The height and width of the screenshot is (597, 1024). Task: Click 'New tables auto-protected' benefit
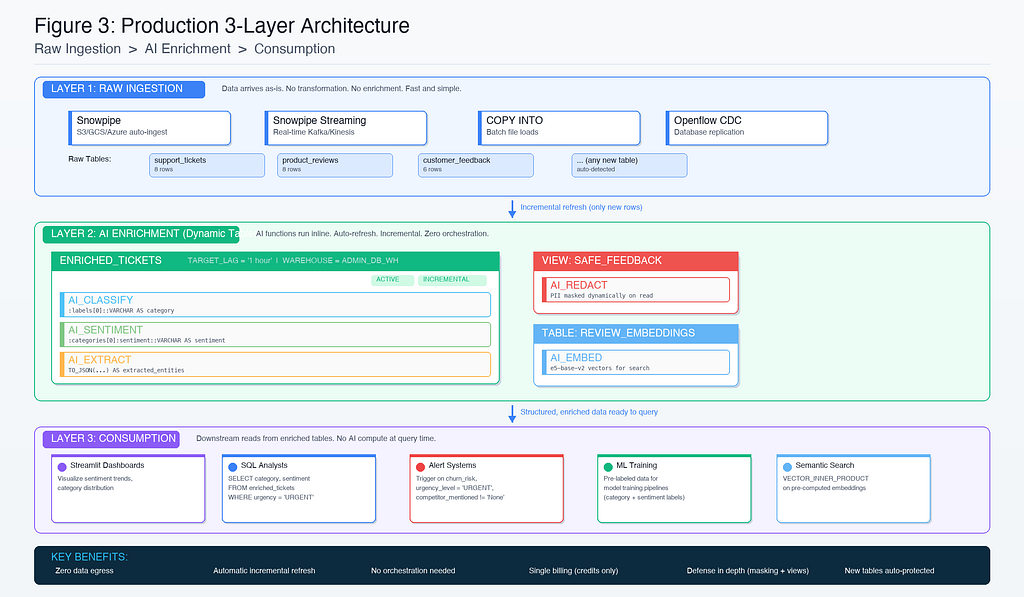(x=889, y=571)
